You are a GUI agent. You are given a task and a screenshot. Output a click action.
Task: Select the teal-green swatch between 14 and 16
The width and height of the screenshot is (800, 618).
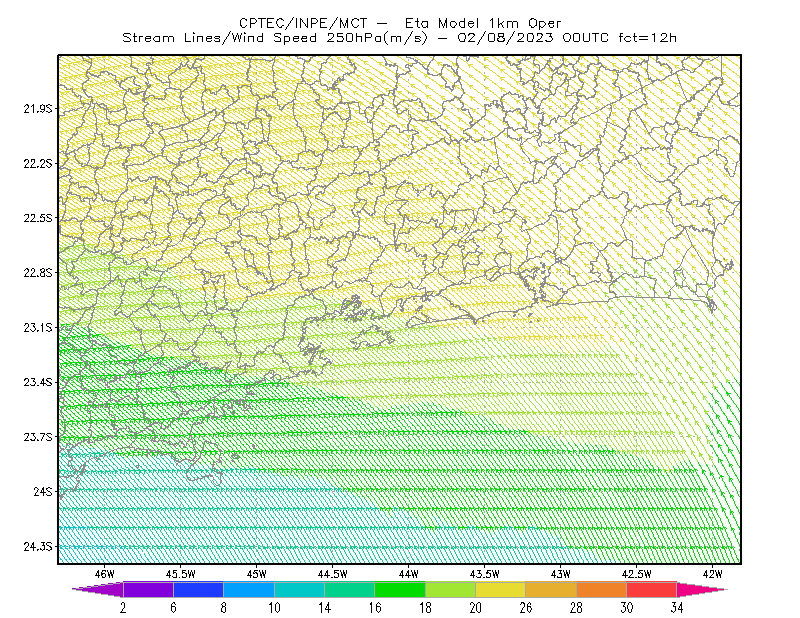click(x=349, y=589)
